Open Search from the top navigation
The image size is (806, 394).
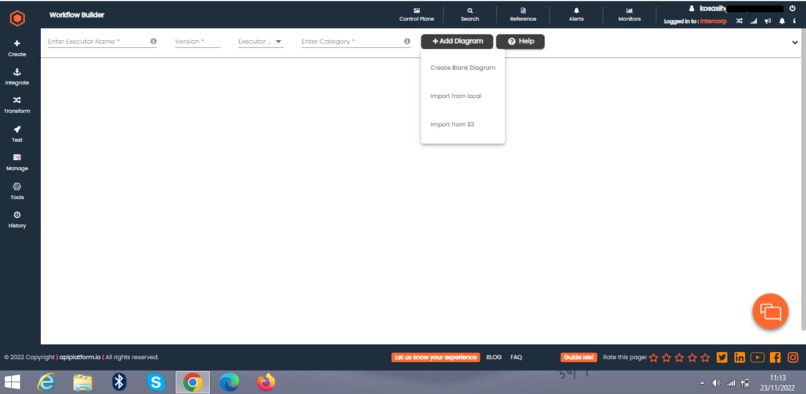(470, 14)
